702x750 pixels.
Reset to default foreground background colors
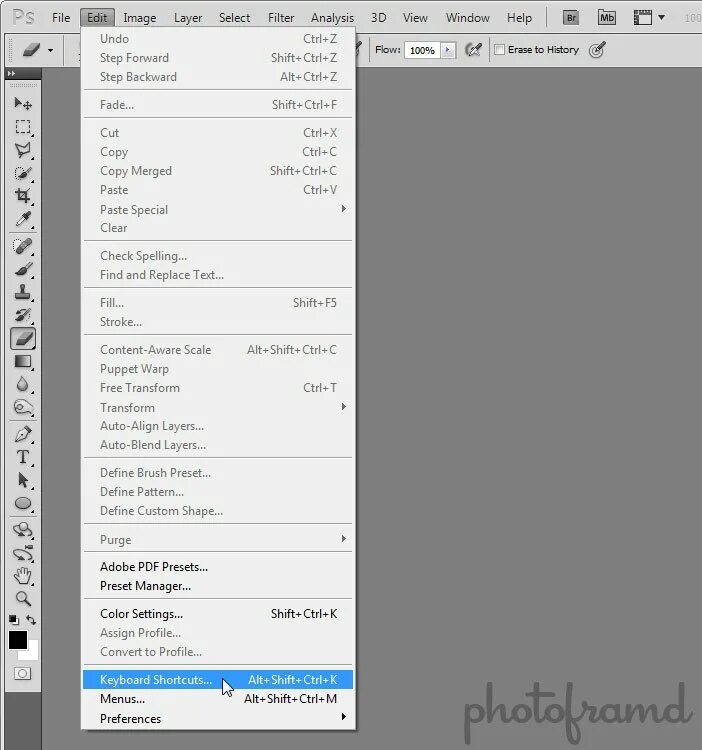coord(14,619)
